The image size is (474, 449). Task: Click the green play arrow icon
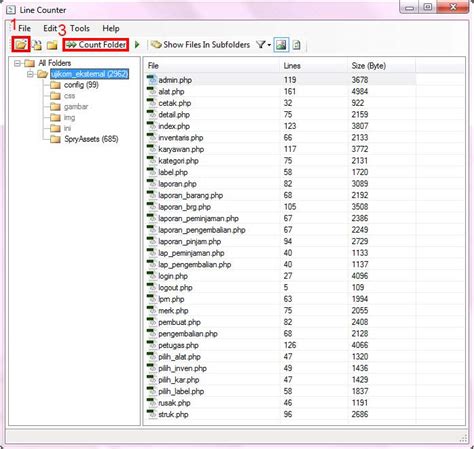point(137,44)
